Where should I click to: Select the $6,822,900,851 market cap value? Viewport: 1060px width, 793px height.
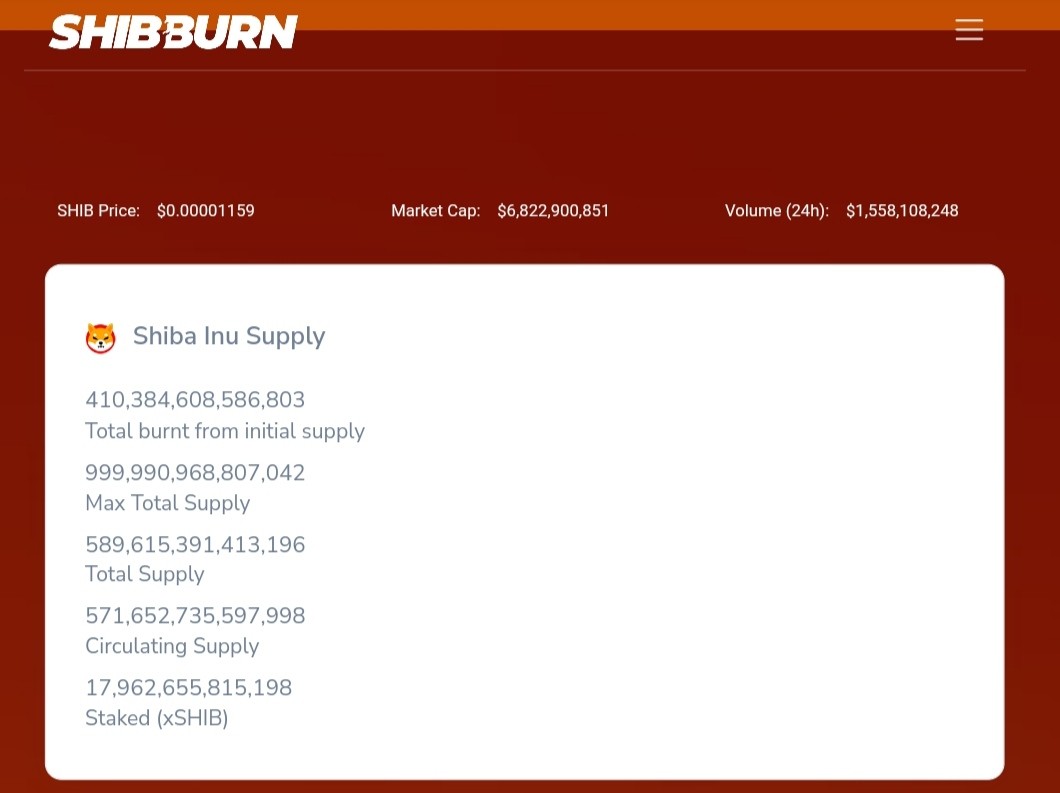pyautogui.click(x=553, y=210)
